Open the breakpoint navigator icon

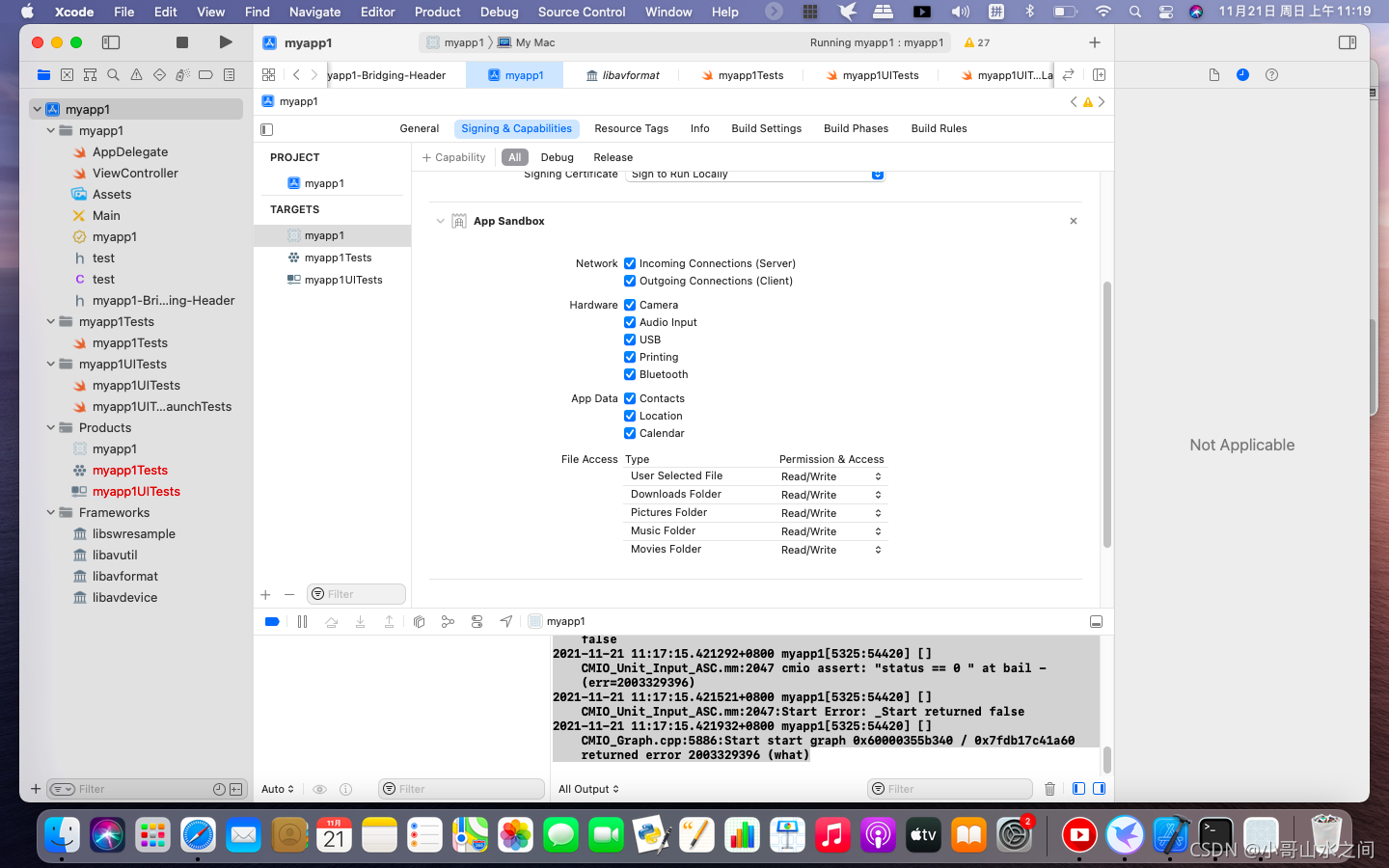tap(205, 74)
